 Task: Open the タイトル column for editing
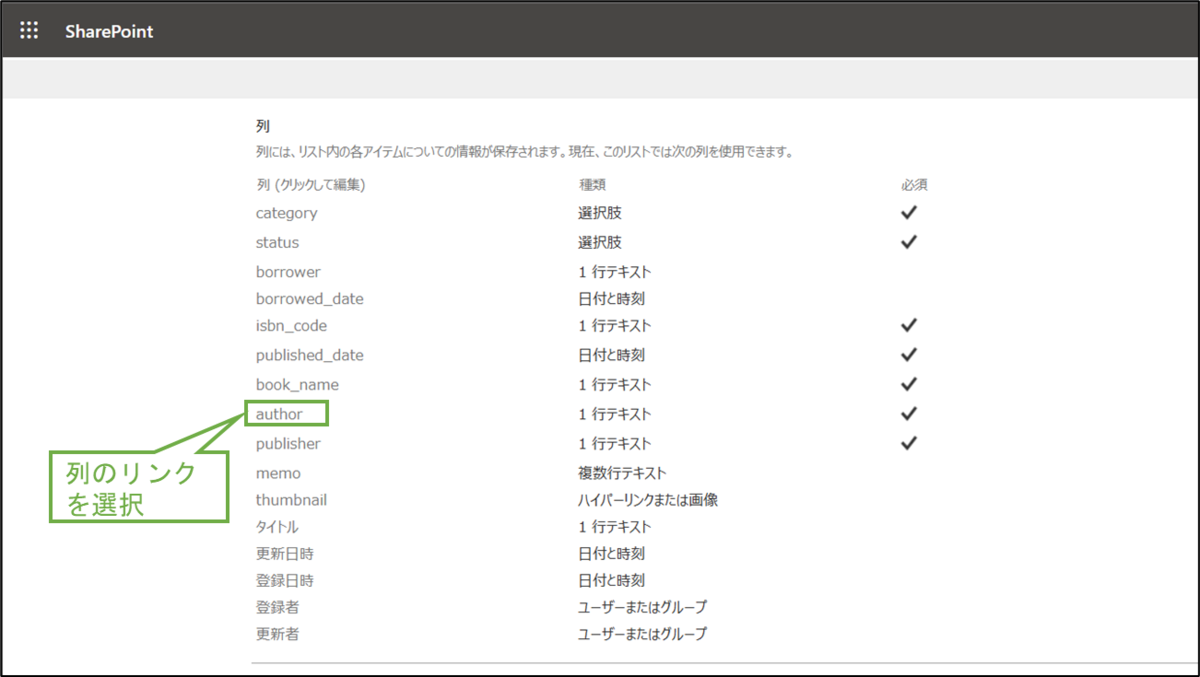[277, 527]
